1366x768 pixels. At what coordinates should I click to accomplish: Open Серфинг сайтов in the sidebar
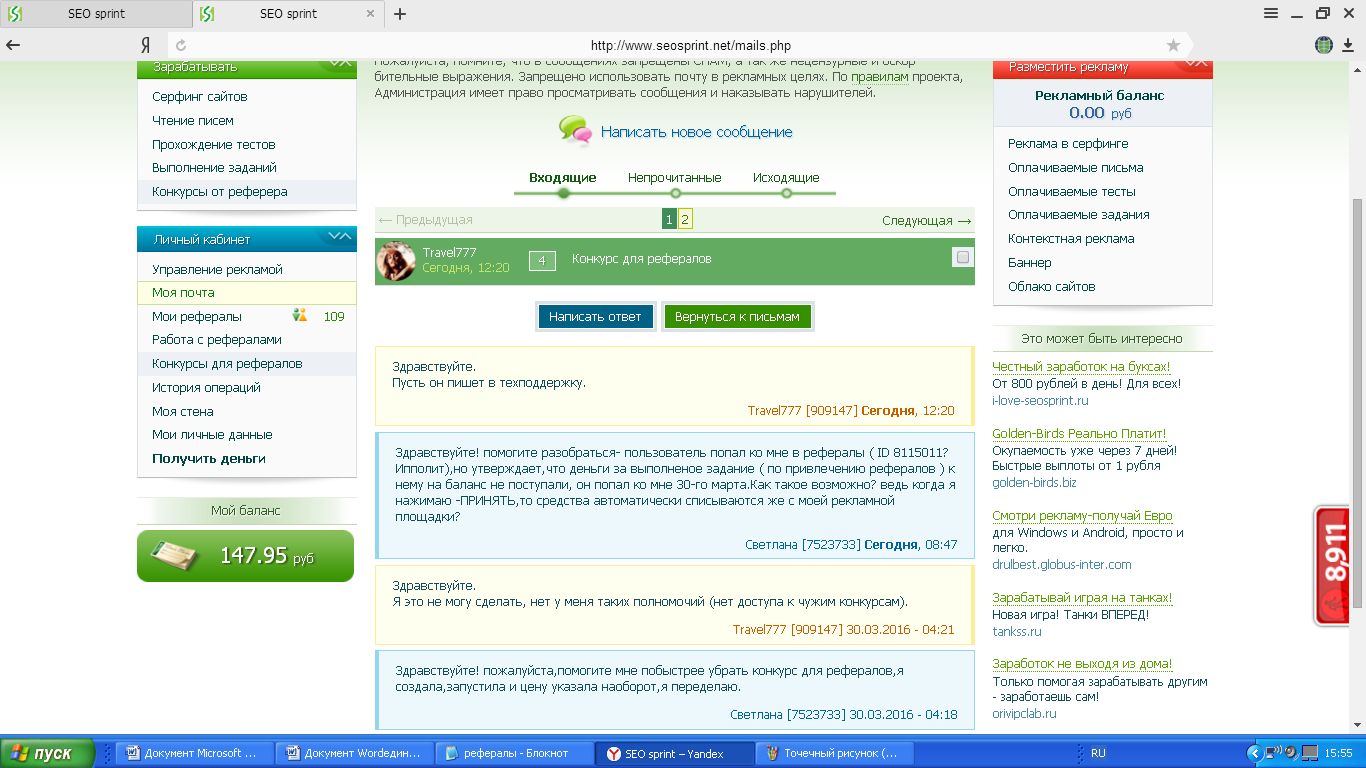pyautogui.click(x=200, y=97)
